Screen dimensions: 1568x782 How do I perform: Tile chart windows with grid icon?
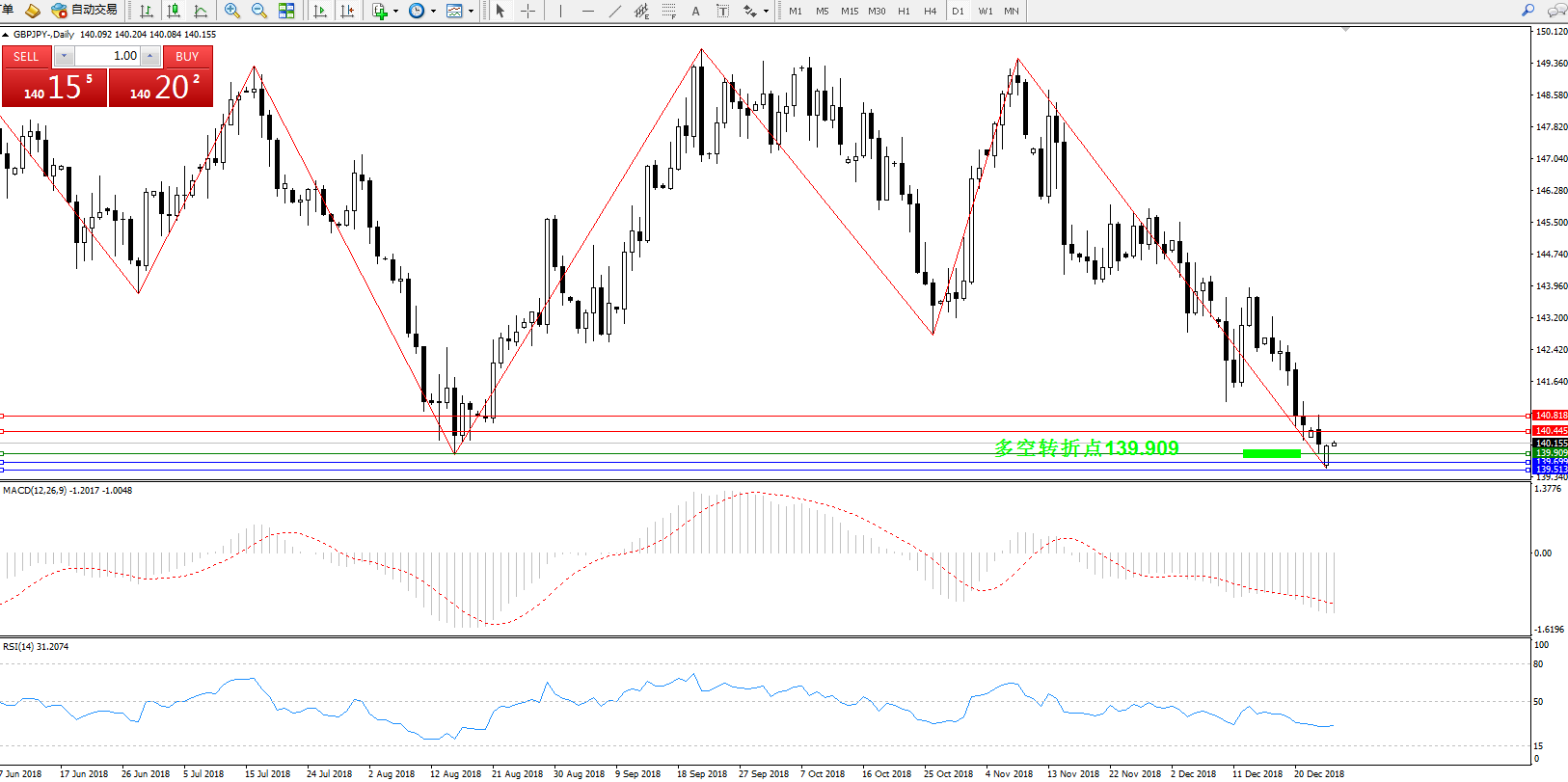point(286,11)
